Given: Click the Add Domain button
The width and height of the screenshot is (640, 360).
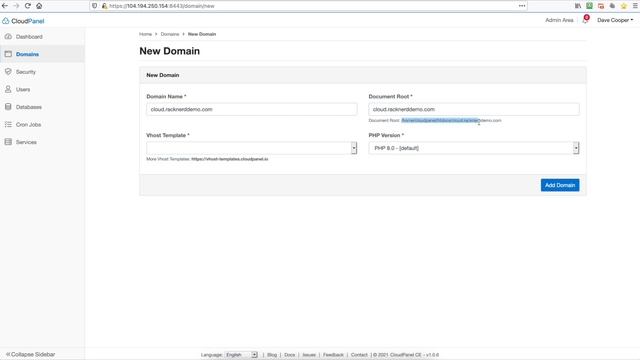Looking at the screenshot, I should (560, 185).
